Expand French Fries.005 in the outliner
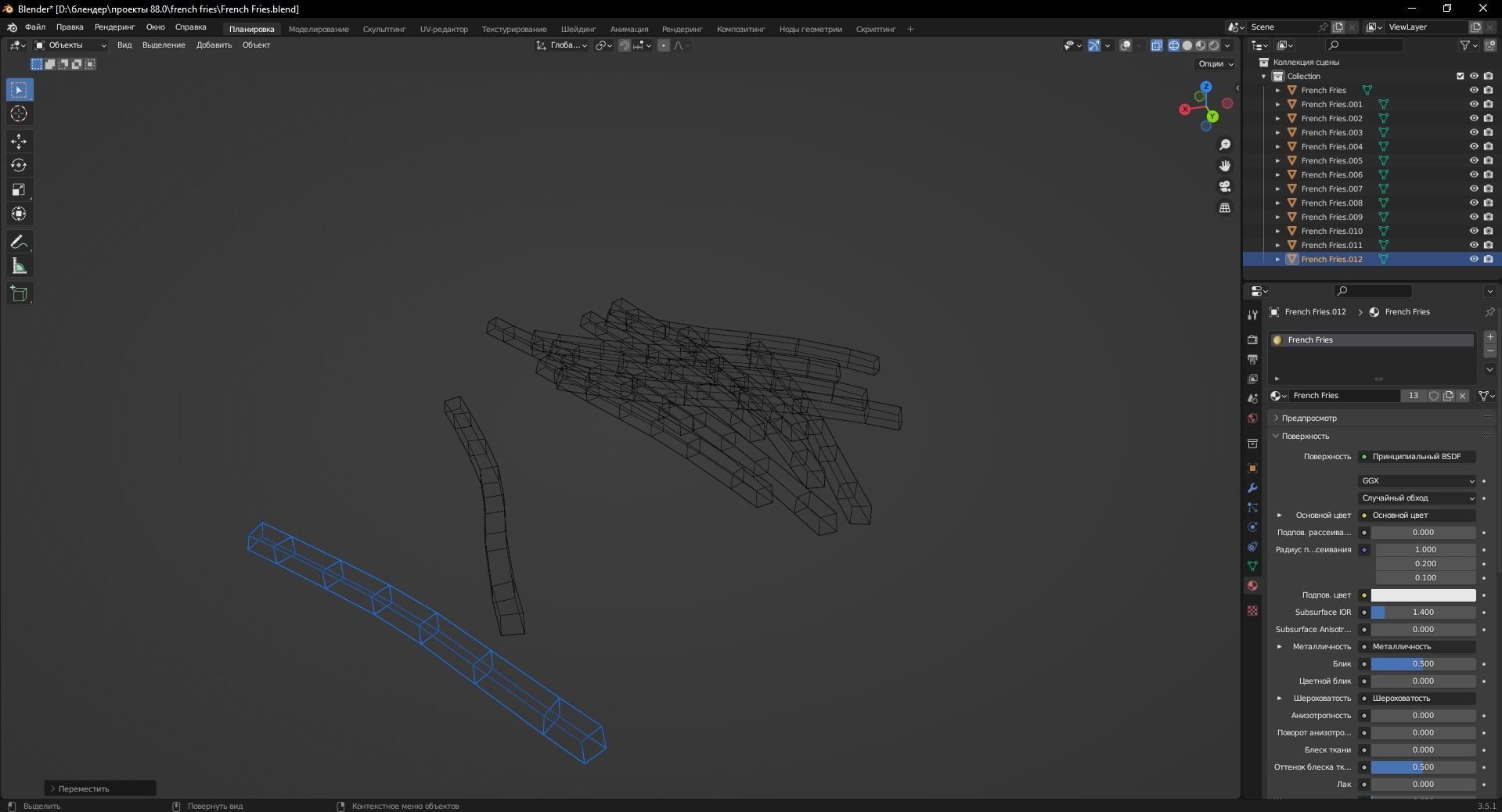The image size is (1502, 812). pos(1278,161)
